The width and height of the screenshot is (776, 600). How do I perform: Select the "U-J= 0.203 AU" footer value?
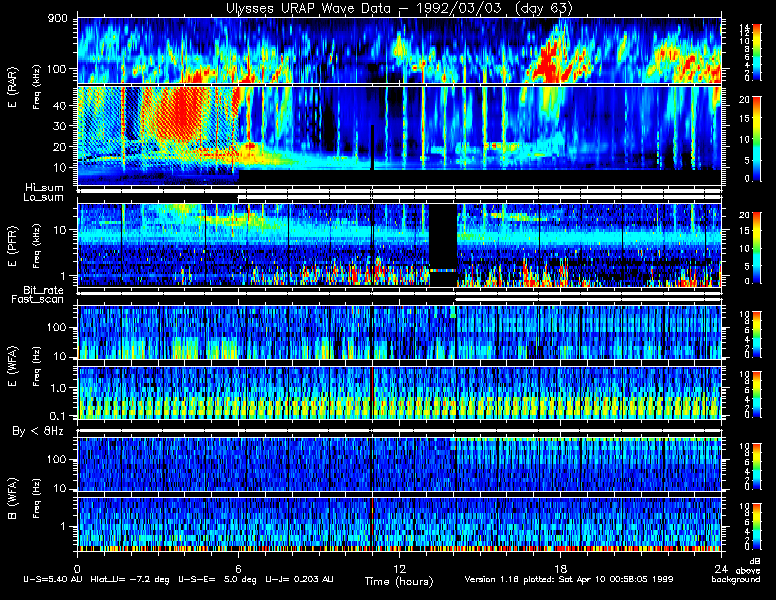tap(299, 579)
